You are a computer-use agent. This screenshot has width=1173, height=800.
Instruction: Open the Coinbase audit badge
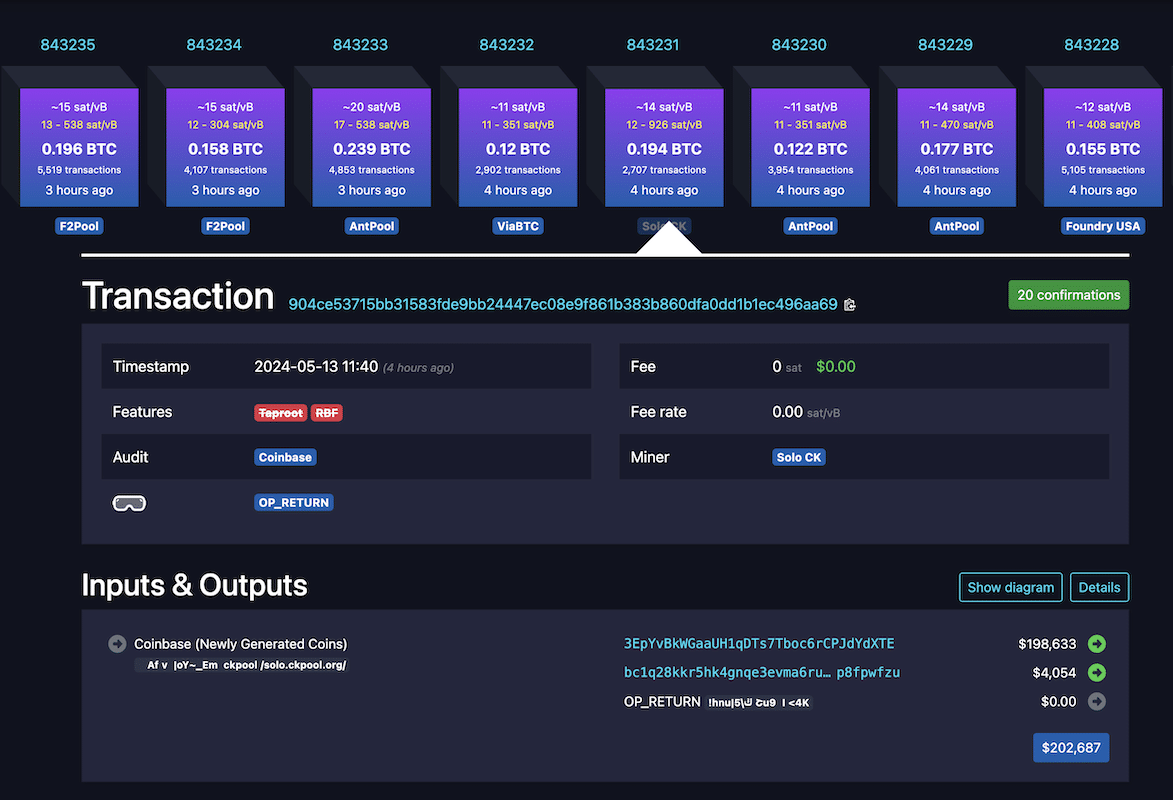click(285, 457)
